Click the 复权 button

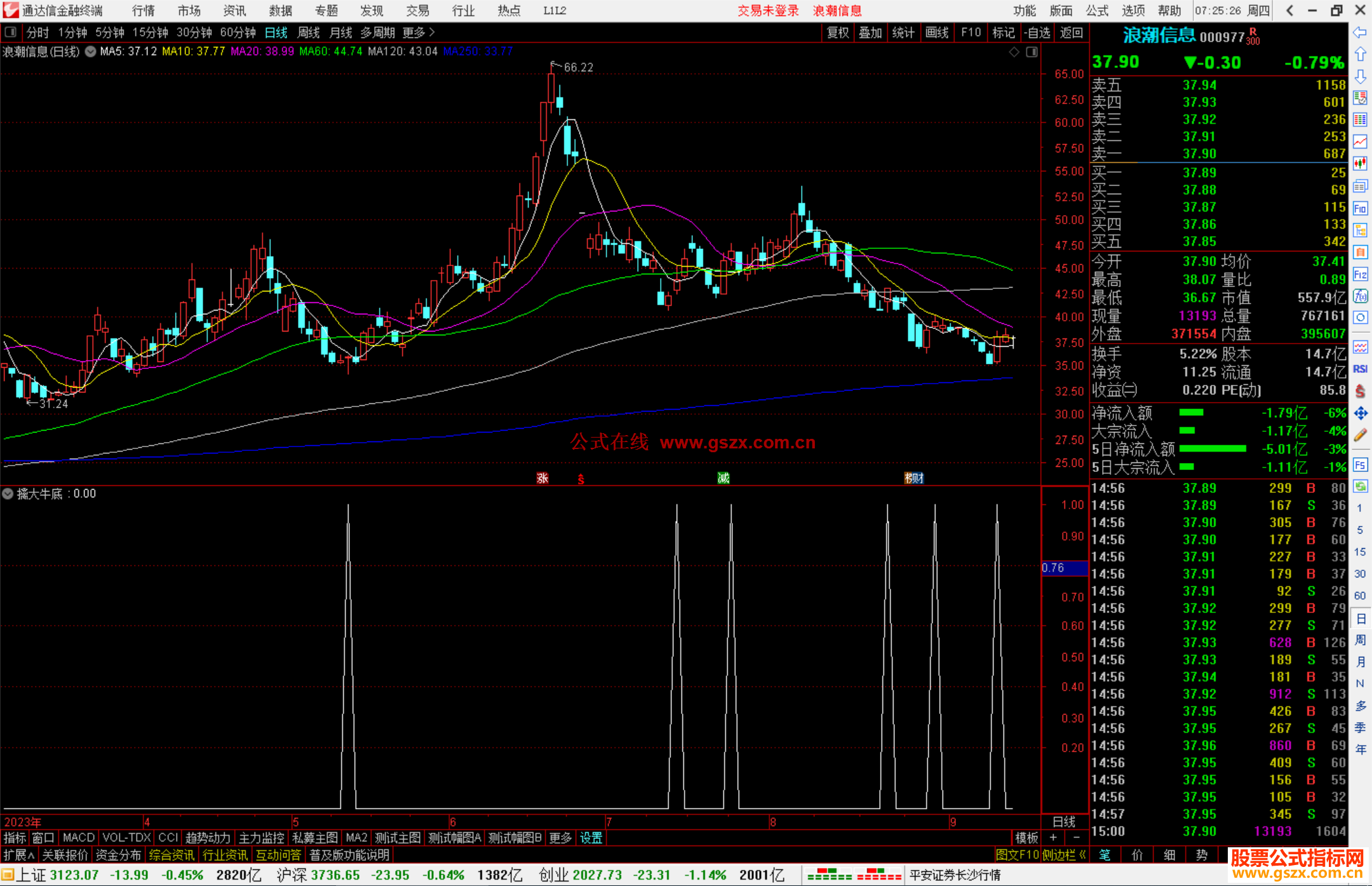pos(838,32)
